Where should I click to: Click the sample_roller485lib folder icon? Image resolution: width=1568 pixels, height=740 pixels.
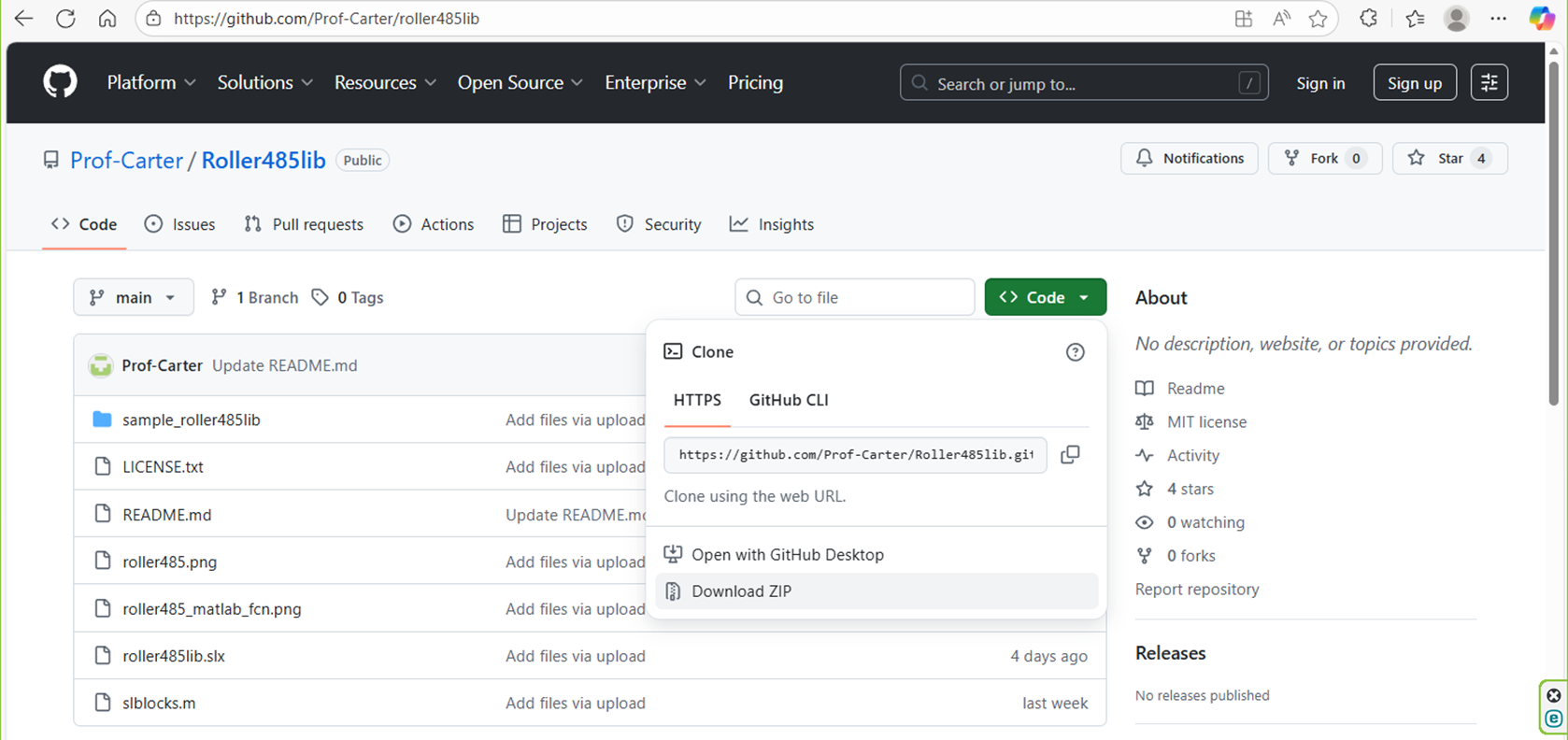[x=103, y=420]
